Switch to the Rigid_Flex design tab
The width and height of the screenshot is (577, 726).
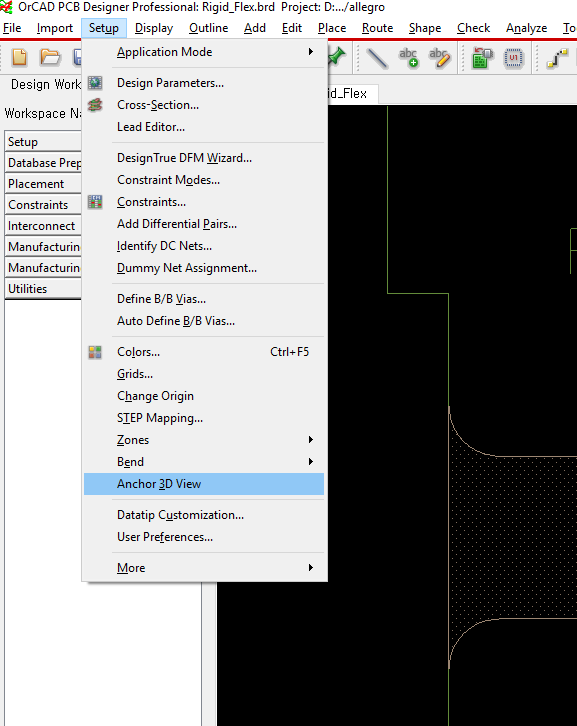pos(353,94)
